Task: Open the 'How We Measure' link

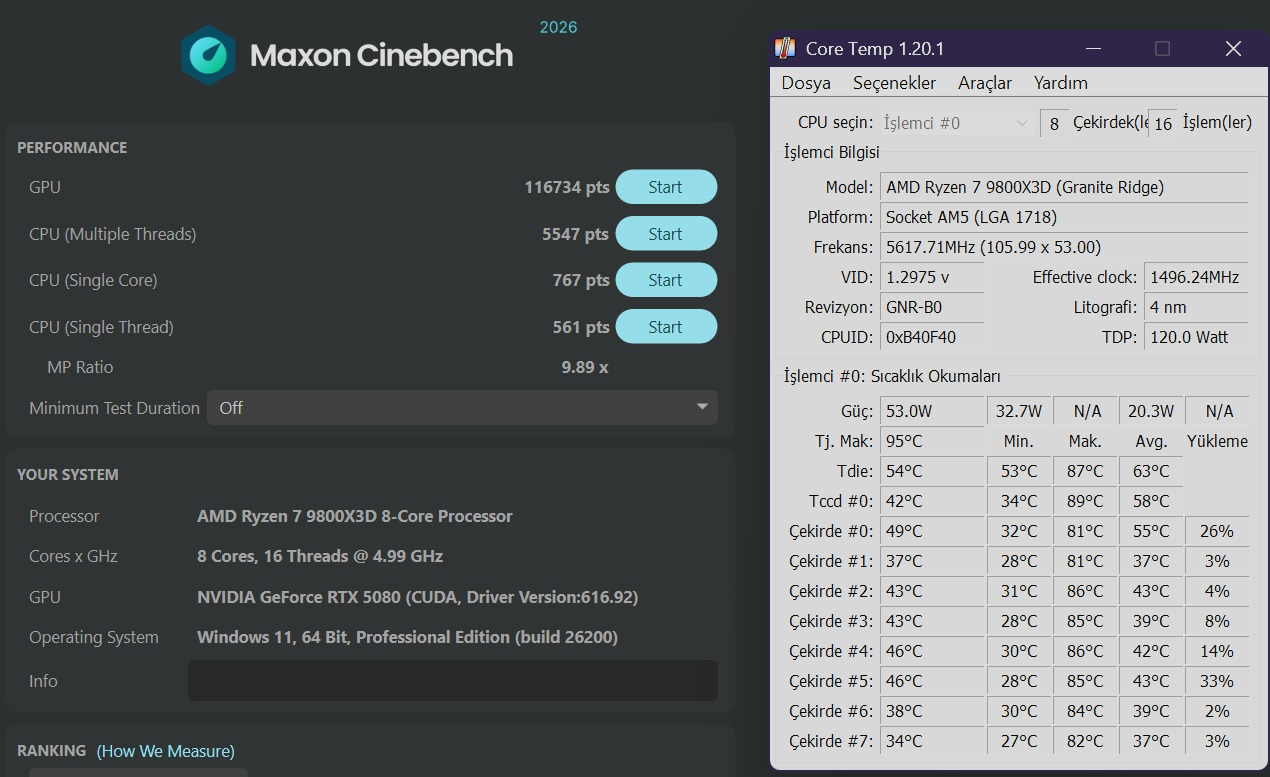Action: 166,751
